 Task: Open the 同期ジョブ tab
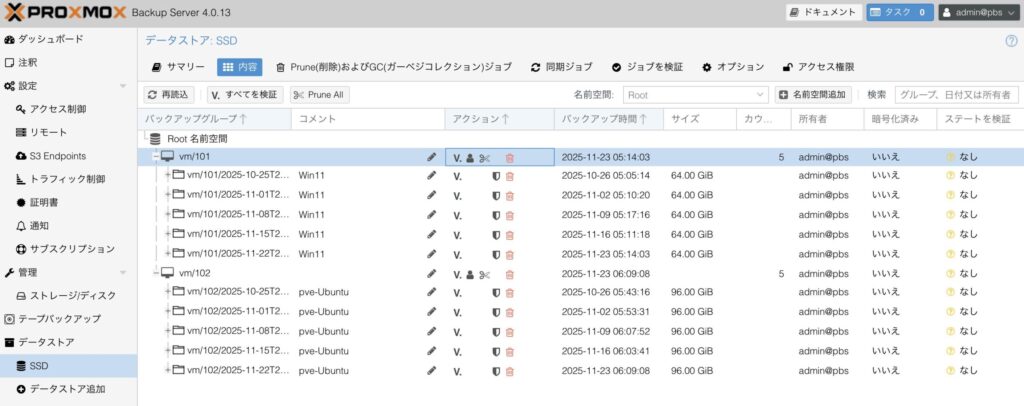562,67
